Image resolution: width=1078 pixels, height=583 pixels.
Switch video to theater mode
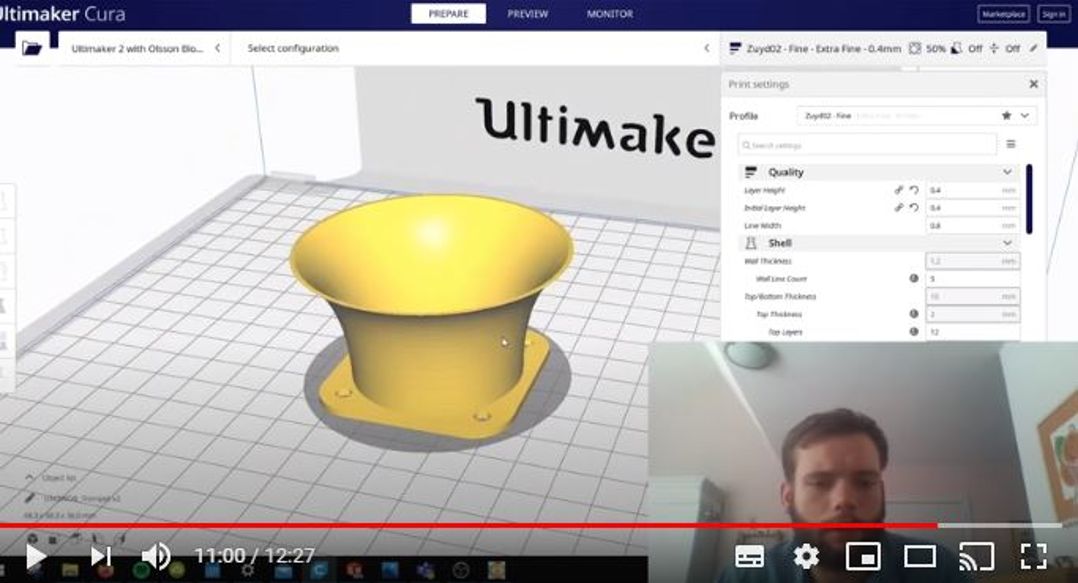919,556
